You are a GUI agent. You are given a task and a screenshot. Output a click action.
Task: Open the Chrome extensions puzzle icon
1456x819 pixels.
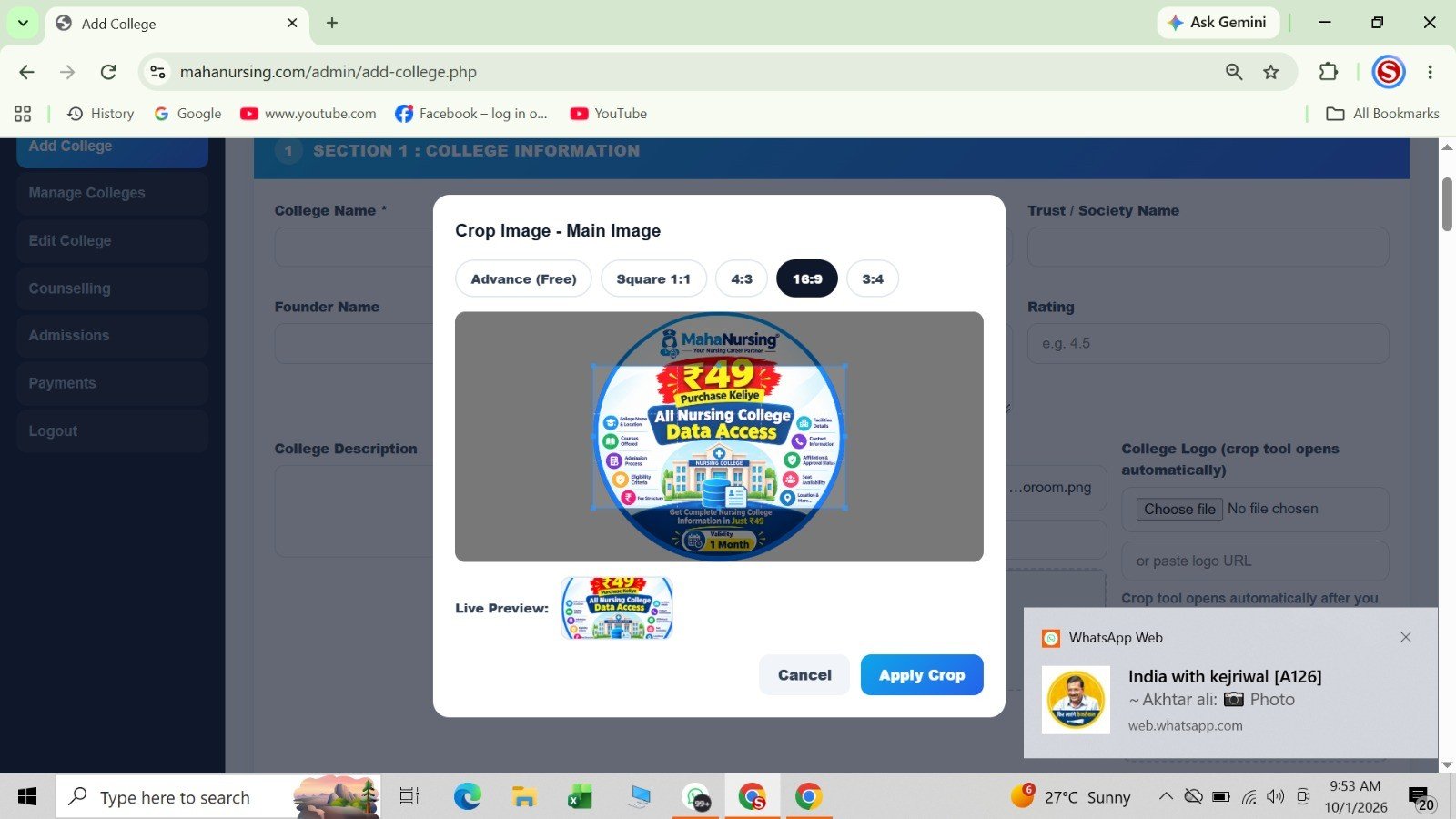1329,72
